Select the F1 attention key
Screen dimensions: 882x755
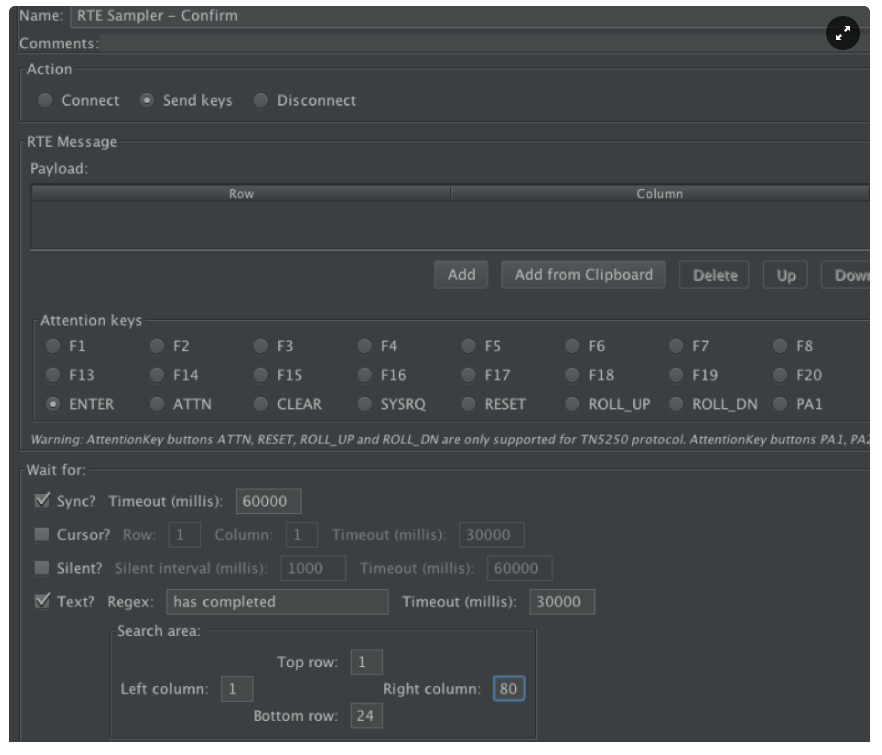click(52, 347)
